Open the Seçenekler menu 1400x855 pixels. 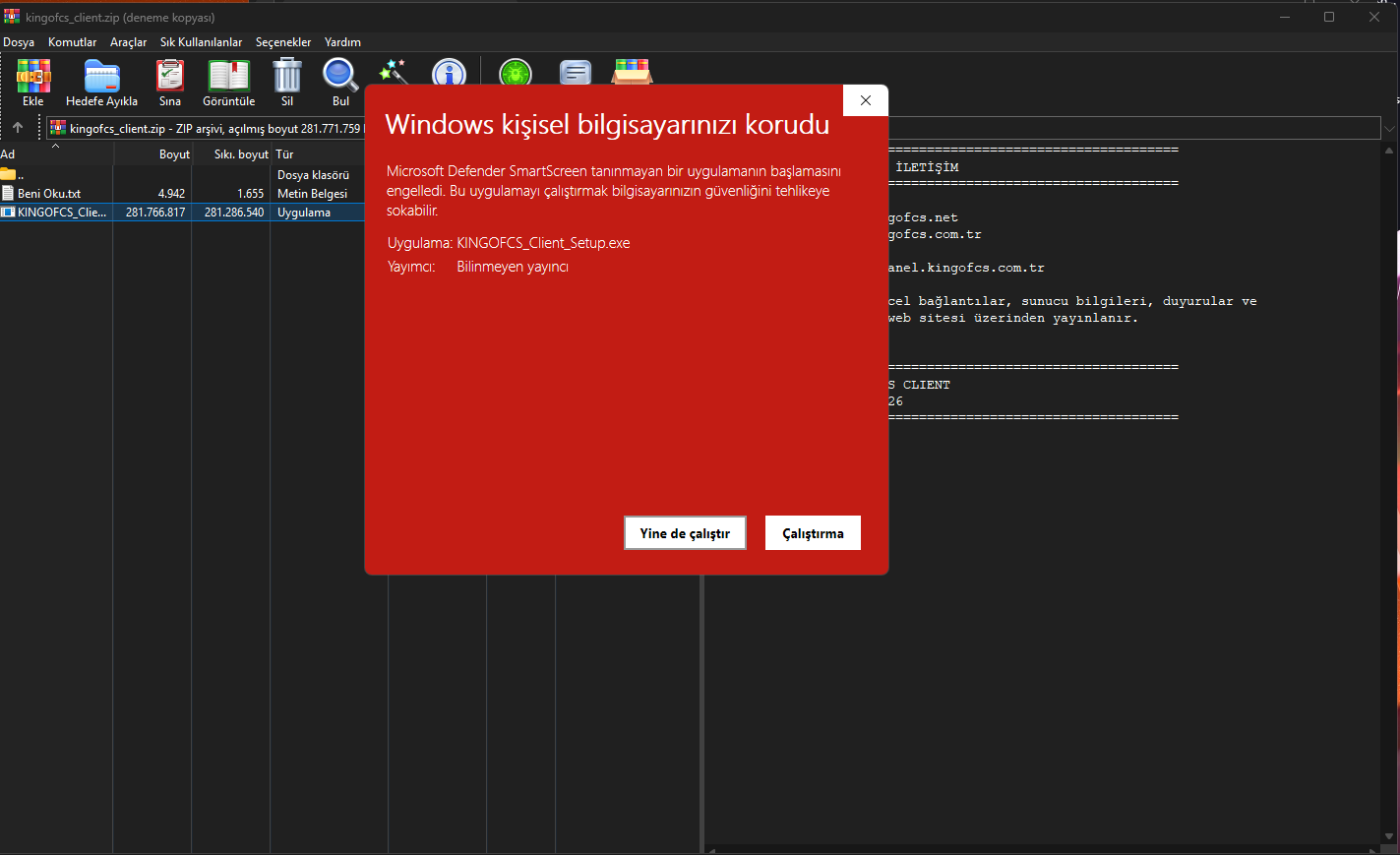coord(283,42)
